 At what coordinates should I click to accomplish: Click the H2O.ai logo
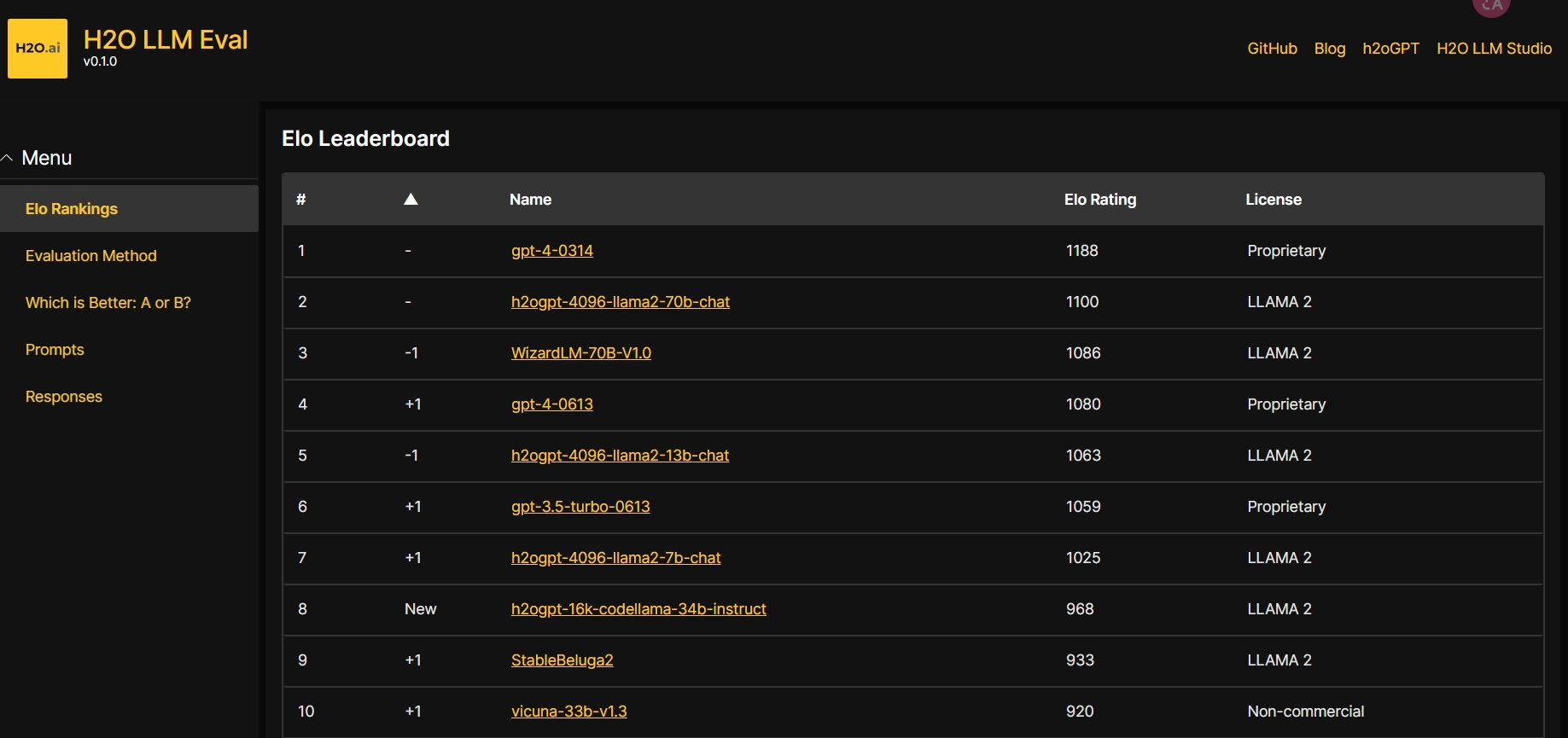[38, 49]
